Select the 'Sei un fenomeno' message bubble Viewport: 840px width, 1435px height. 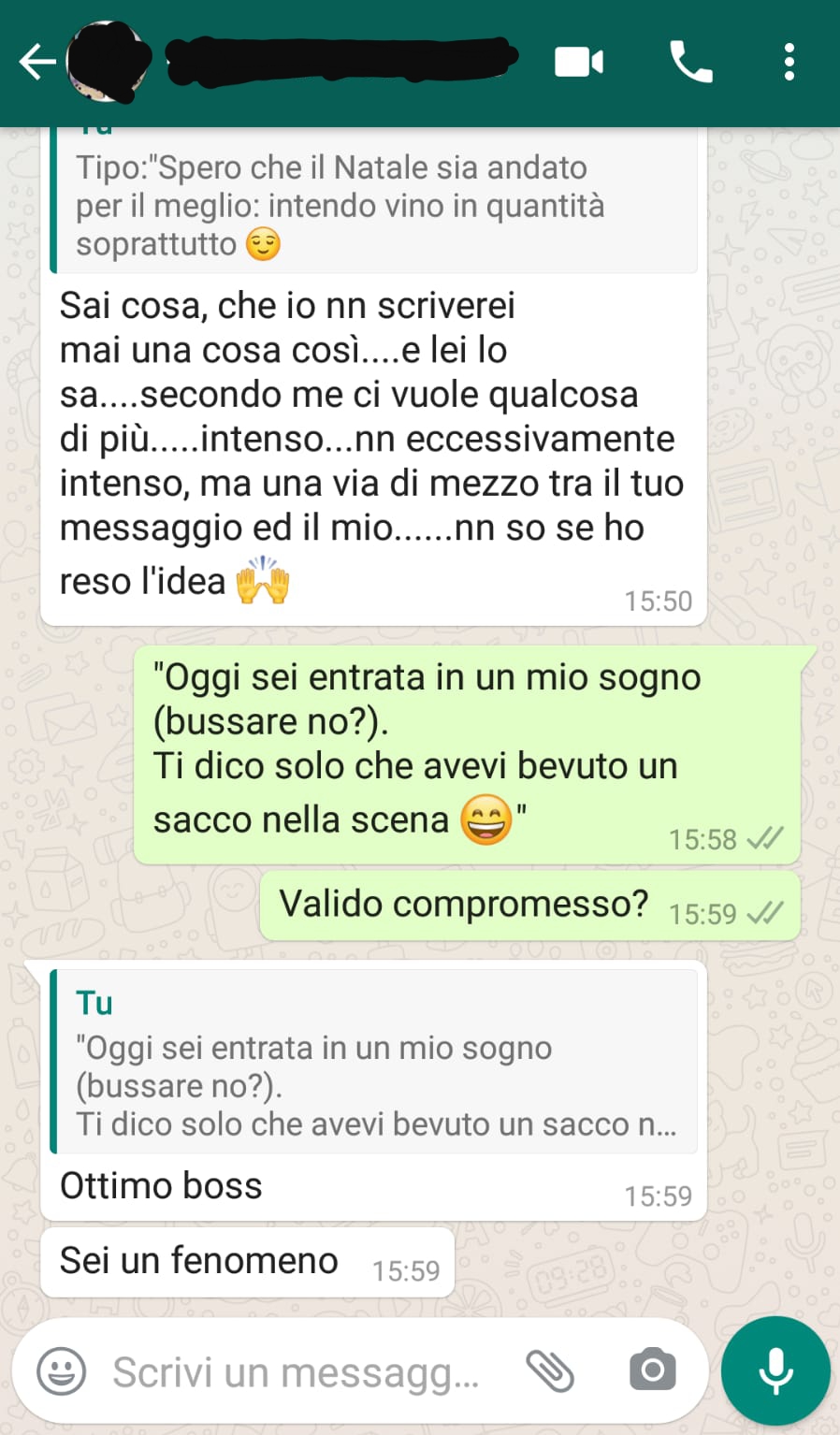tap(248, 1262)
